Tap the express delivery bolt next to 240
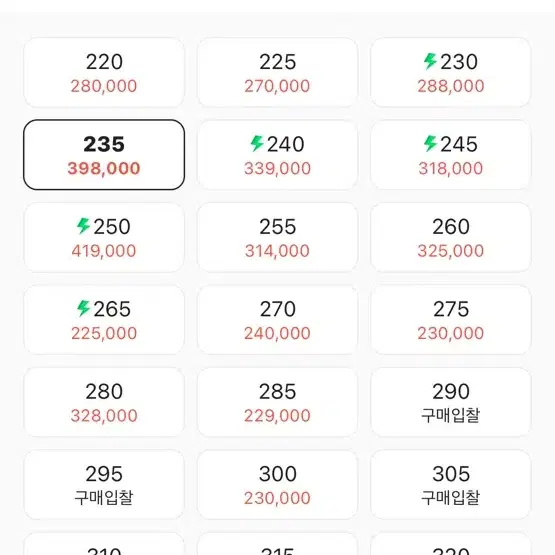The width and height of the screenshot is (555, 555). 257,144
